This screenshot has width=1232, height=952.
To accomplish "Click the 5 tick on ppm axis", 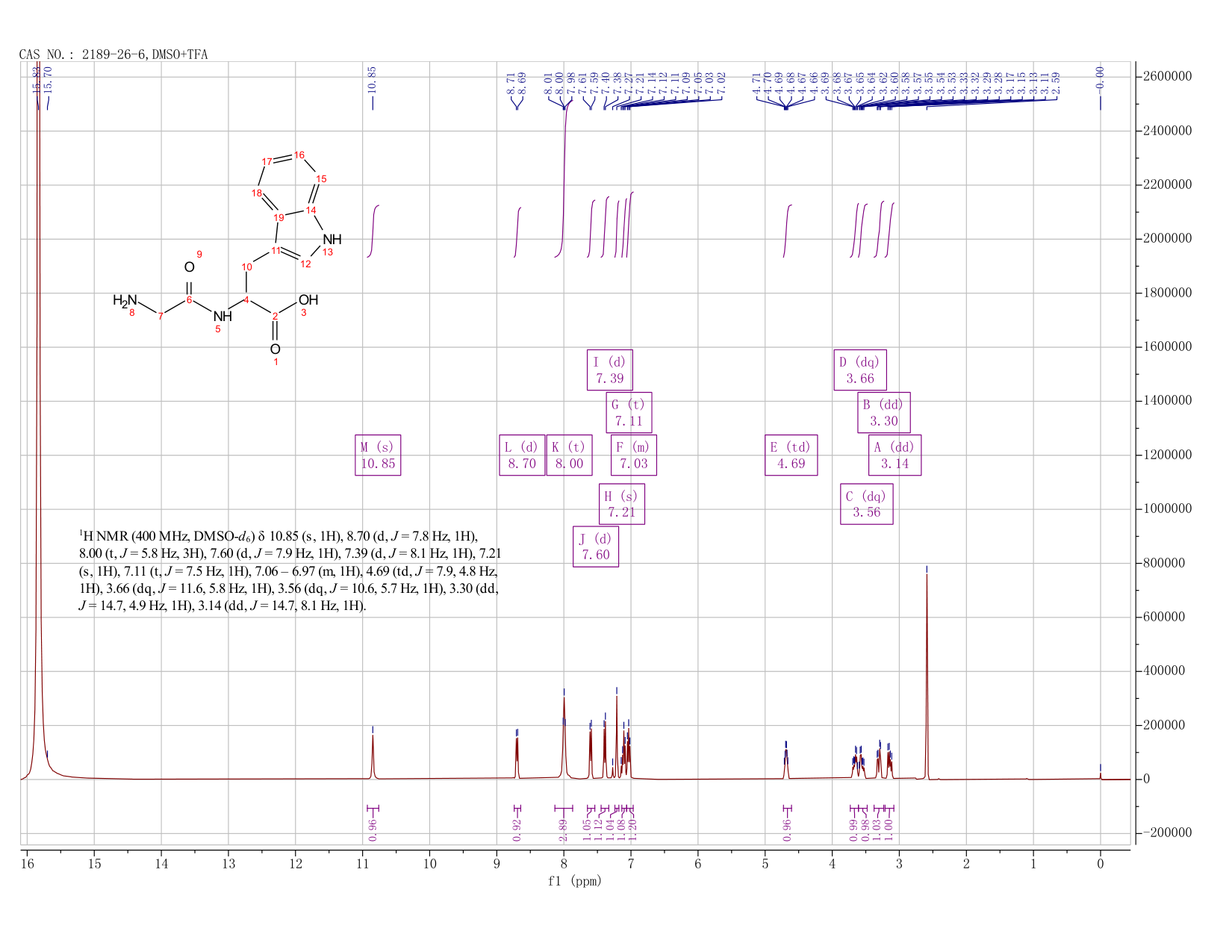I will tap(765, 864).
